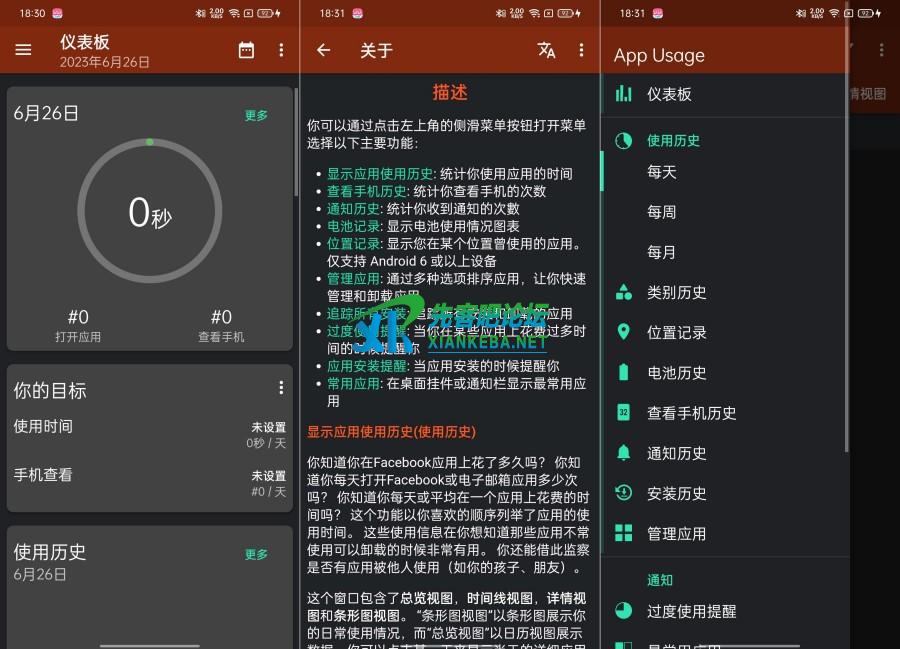Open 安装历史 from the side drawer
900x649 pixels.
point(676,493)
